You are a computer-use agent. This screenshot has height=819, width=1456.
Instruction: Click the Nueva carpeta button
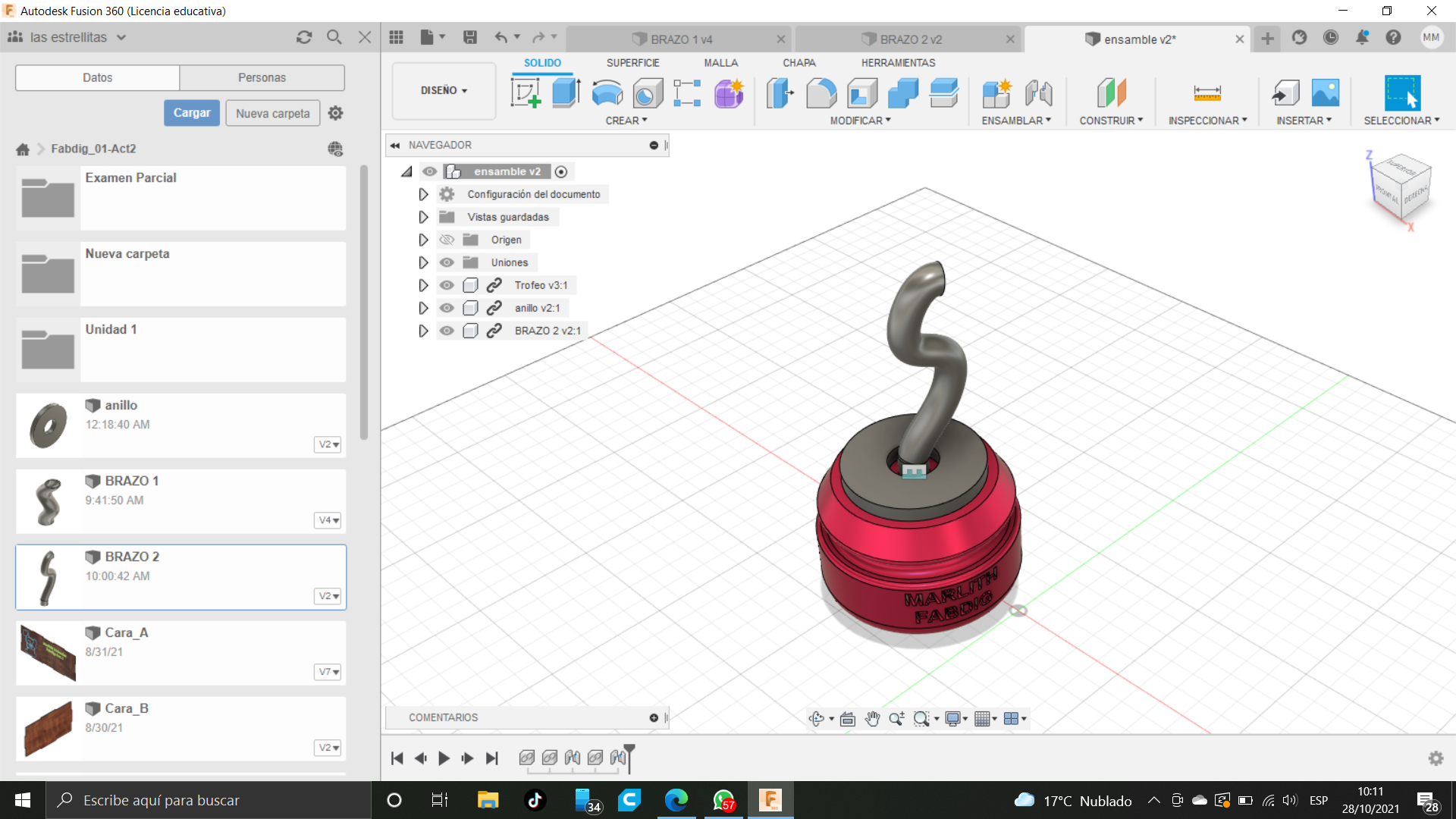[x=272, y=113]
